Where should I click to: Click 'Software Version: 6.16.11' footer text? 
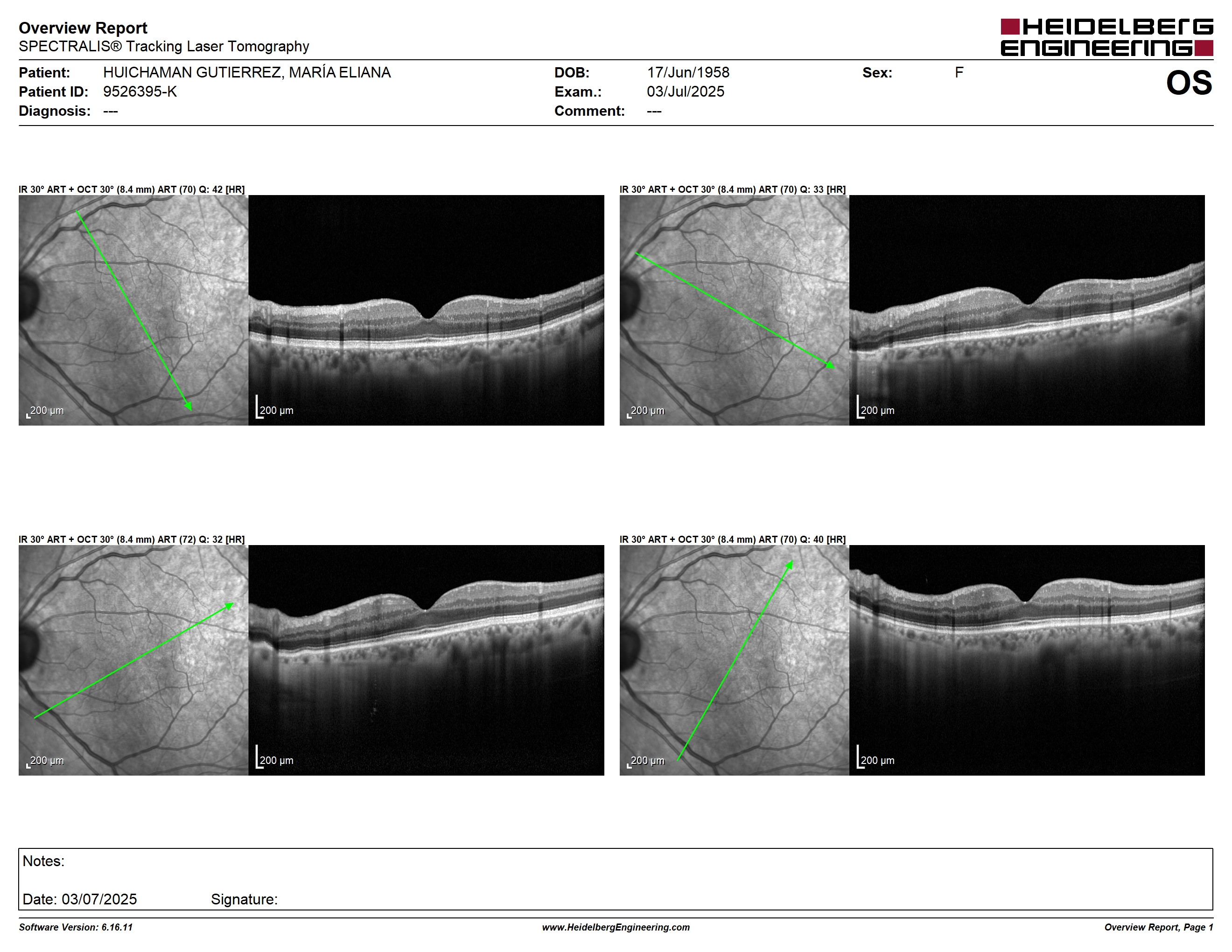[x=76, y=927]
